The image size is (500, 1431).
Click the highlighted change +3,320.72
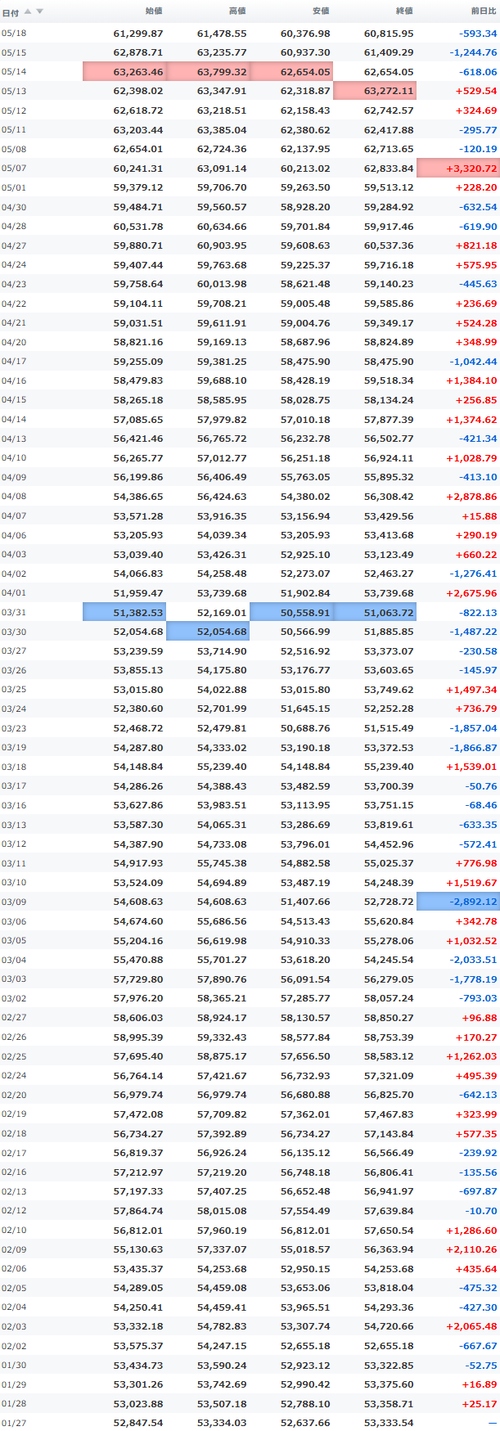point(458,167)
